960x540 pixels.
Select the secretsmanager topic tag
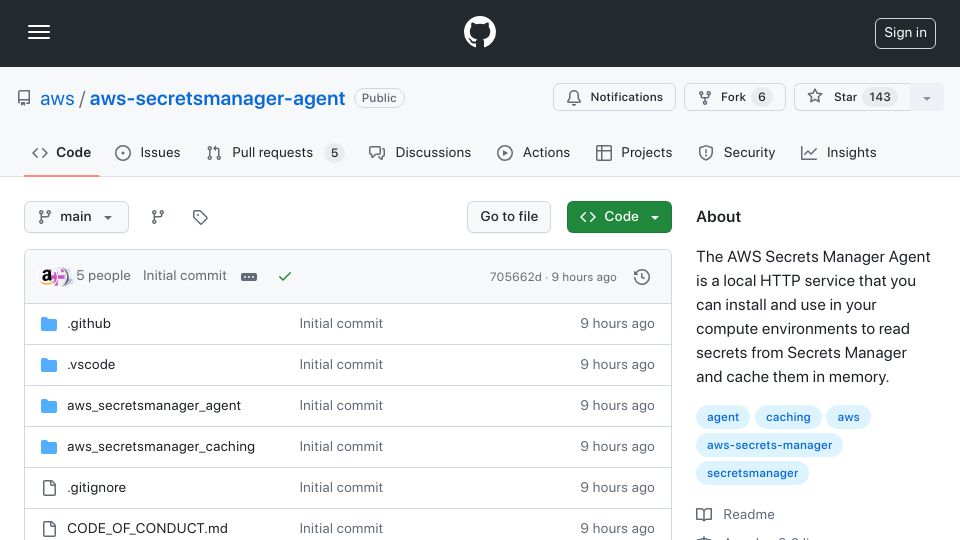tap(752, 473)
